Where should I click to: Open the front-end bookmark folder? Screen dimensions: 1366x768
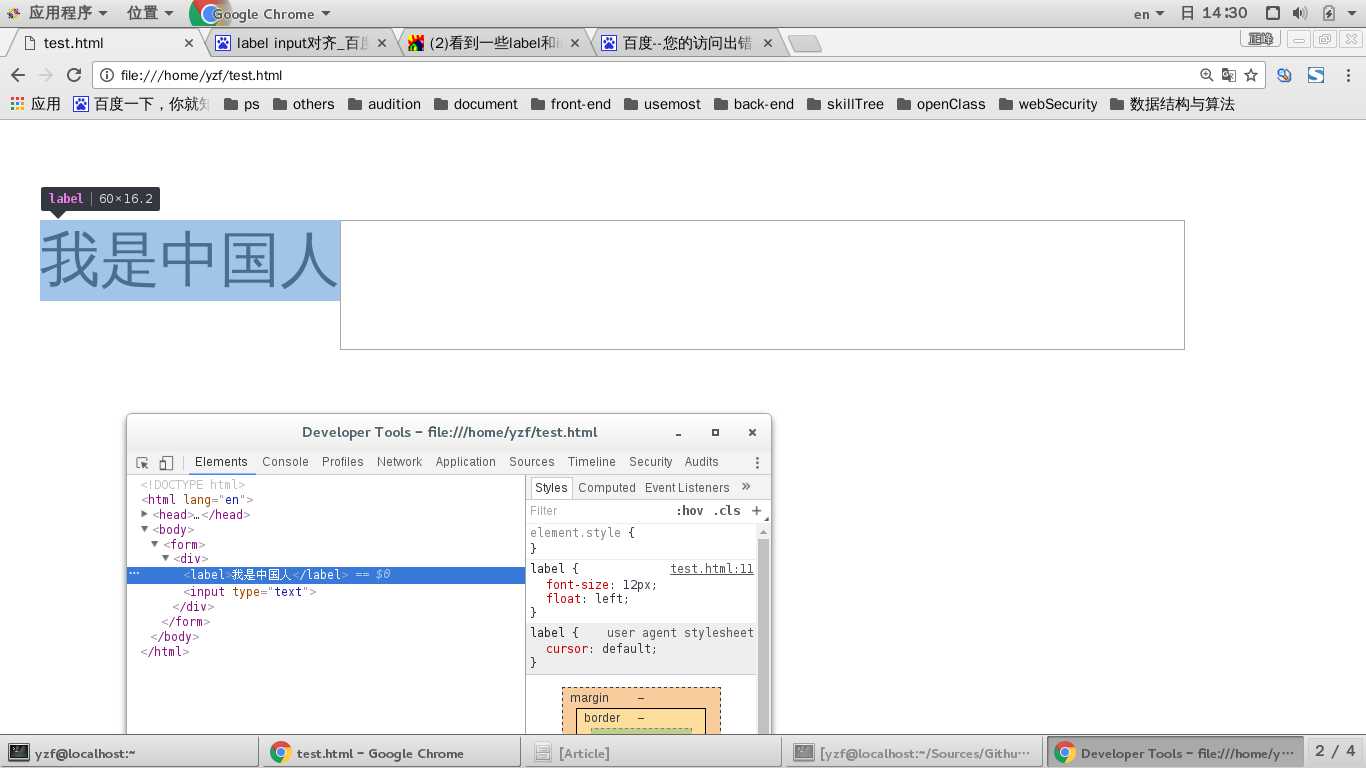570,104
